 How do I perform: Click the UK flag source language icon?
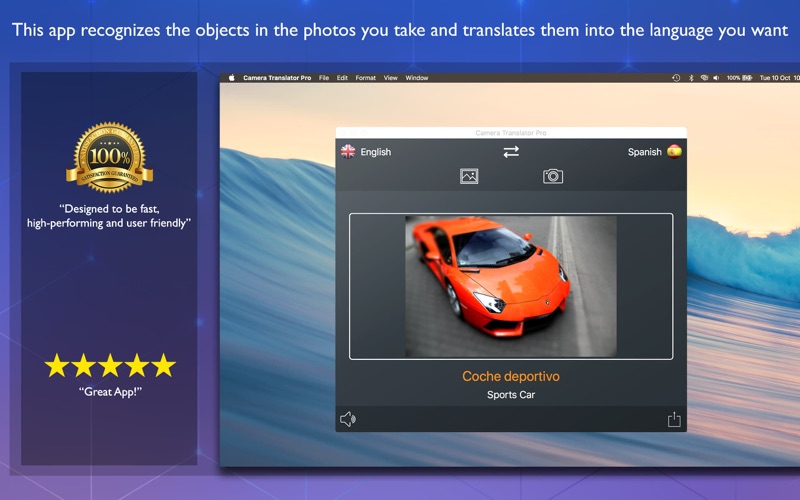click(x=348, y=152)
